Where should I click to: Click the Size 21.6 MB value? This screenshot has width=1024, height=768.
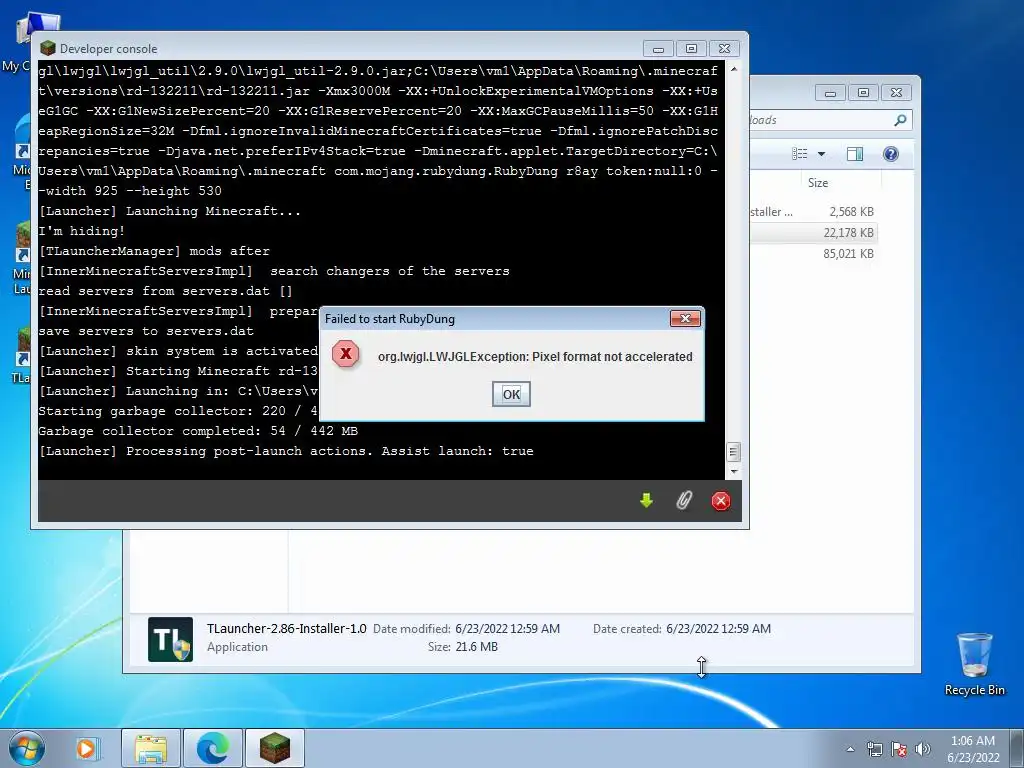click(477, 647)
